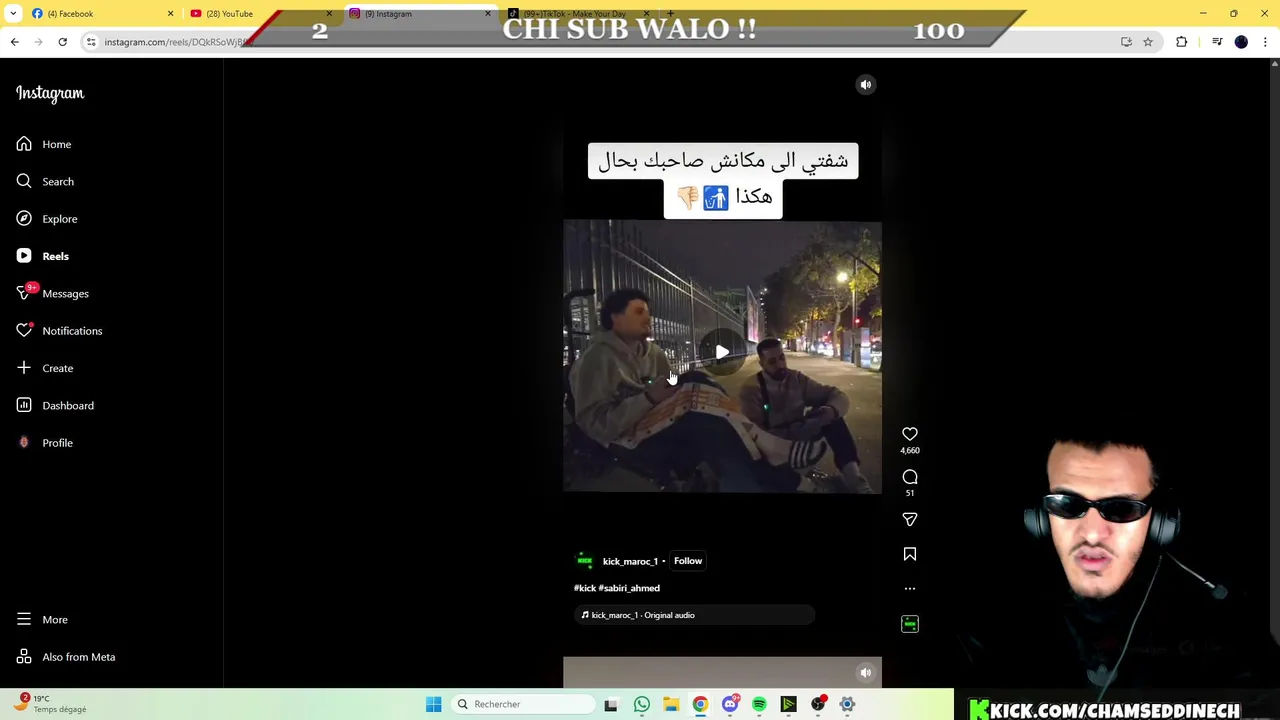Open the Dashboard page

tap(55, 405)
